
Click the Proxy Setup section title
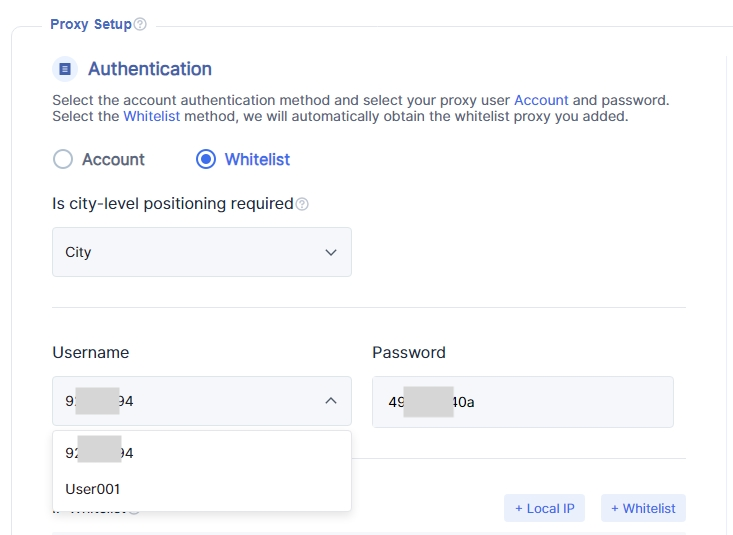(x=90, y=24)
